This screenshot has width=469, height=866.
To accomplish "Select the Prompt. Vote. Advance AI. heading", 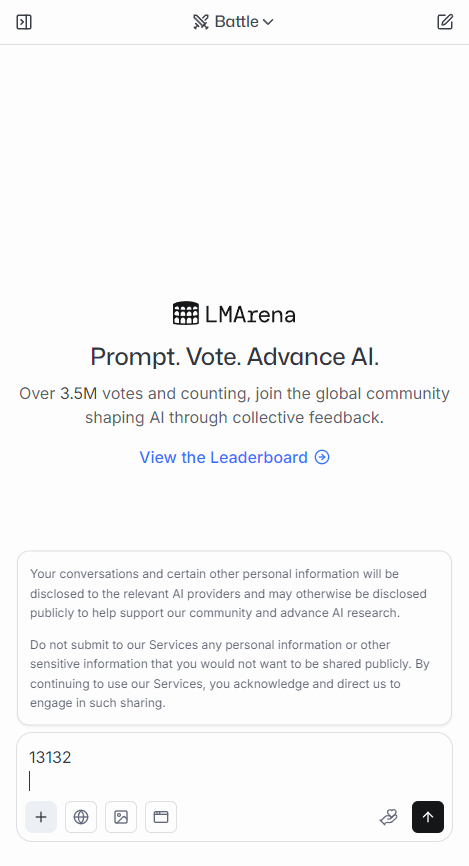I will coord(234,356).
